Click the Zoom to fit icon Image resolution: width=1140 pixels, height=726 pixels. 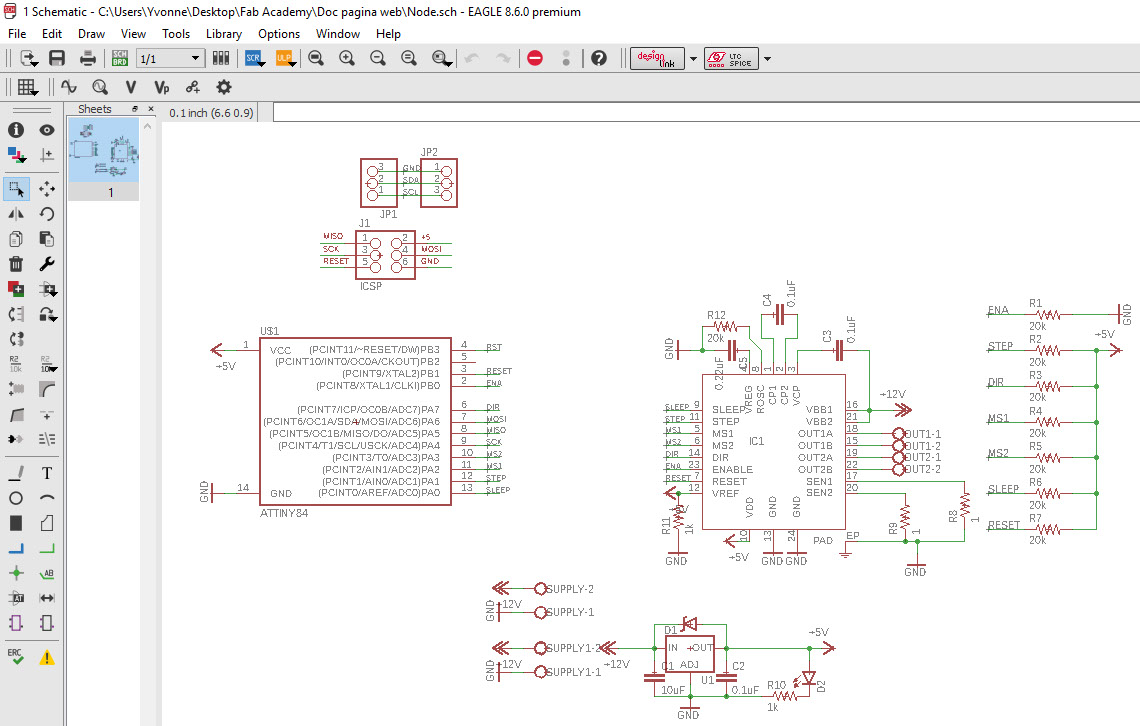pyautogui.click(x=316, y=58)
